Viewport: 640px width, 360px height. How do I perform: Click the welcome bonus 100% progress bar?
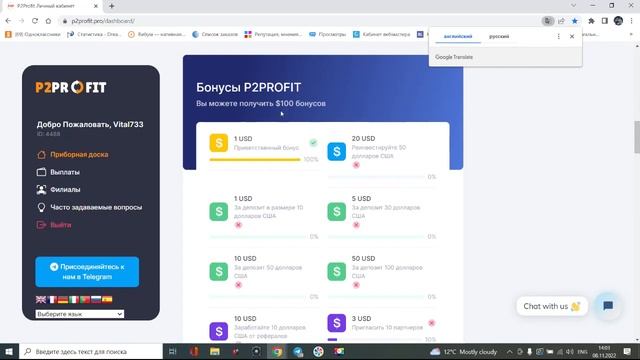click(x=255, y=160)
